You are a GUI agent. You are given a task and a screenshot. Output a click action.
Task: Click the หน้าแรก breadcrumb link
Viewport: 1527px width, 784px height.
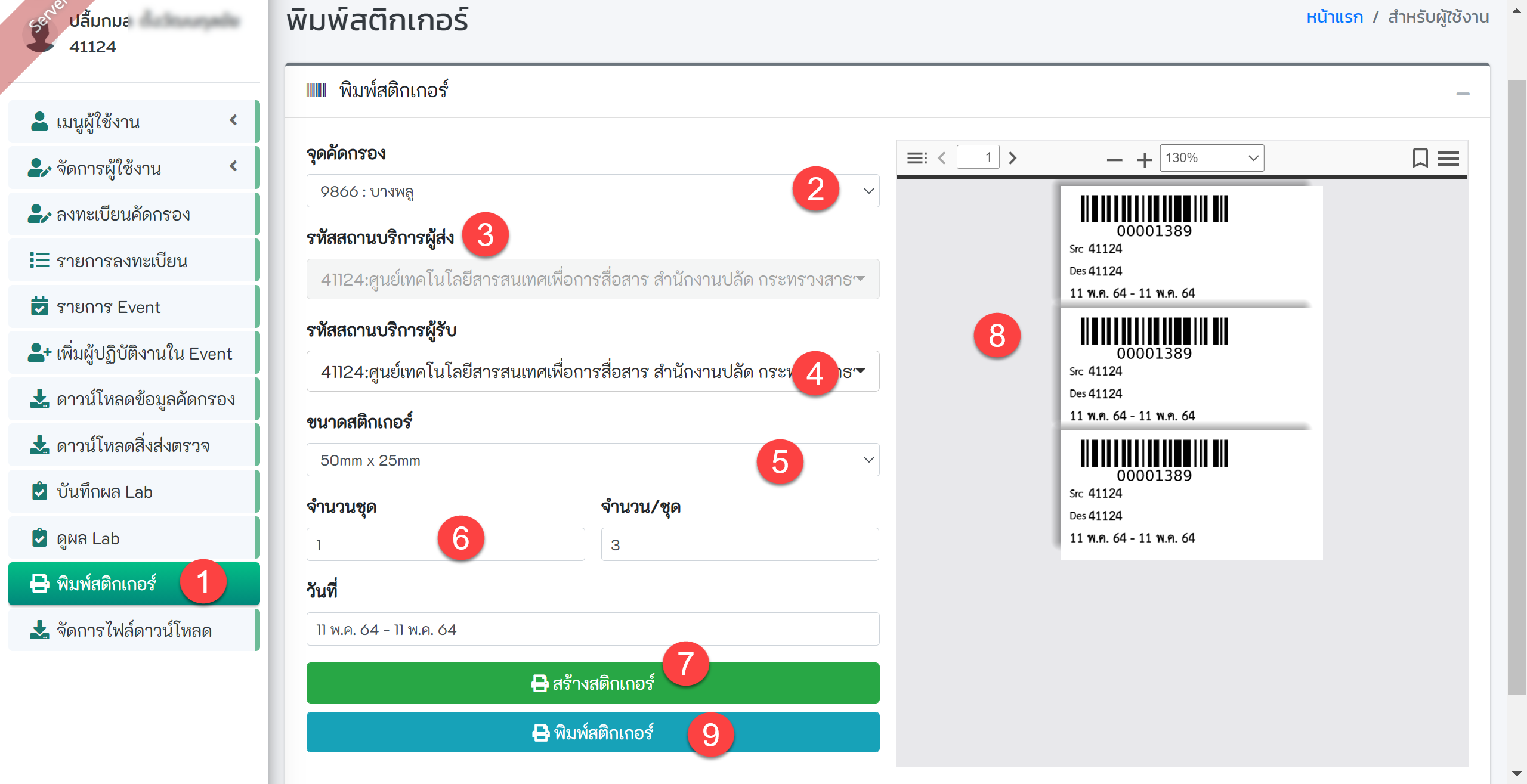click(1334, 17)
